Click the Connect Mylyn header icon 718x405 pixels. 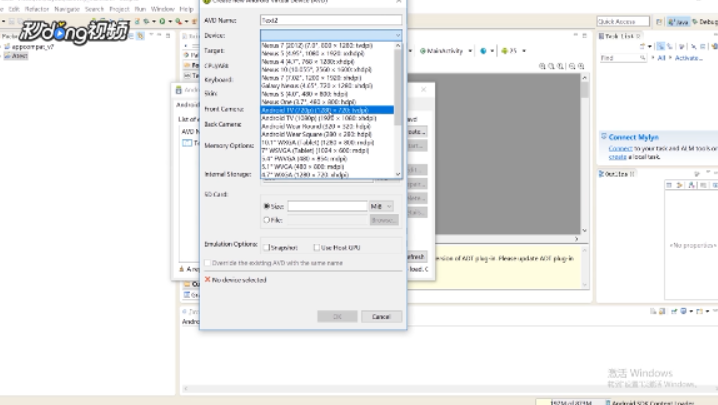[x=604, y=137]
